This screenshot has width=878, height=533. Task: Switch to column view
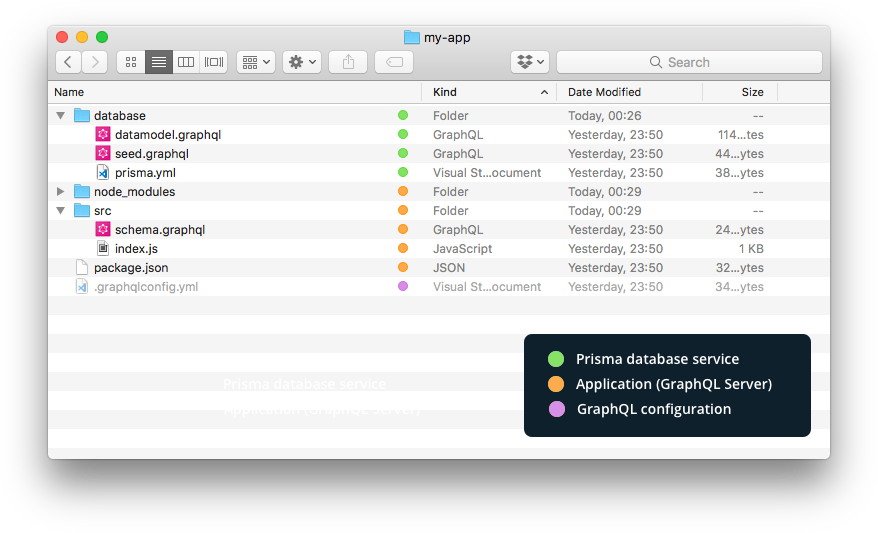186,62
